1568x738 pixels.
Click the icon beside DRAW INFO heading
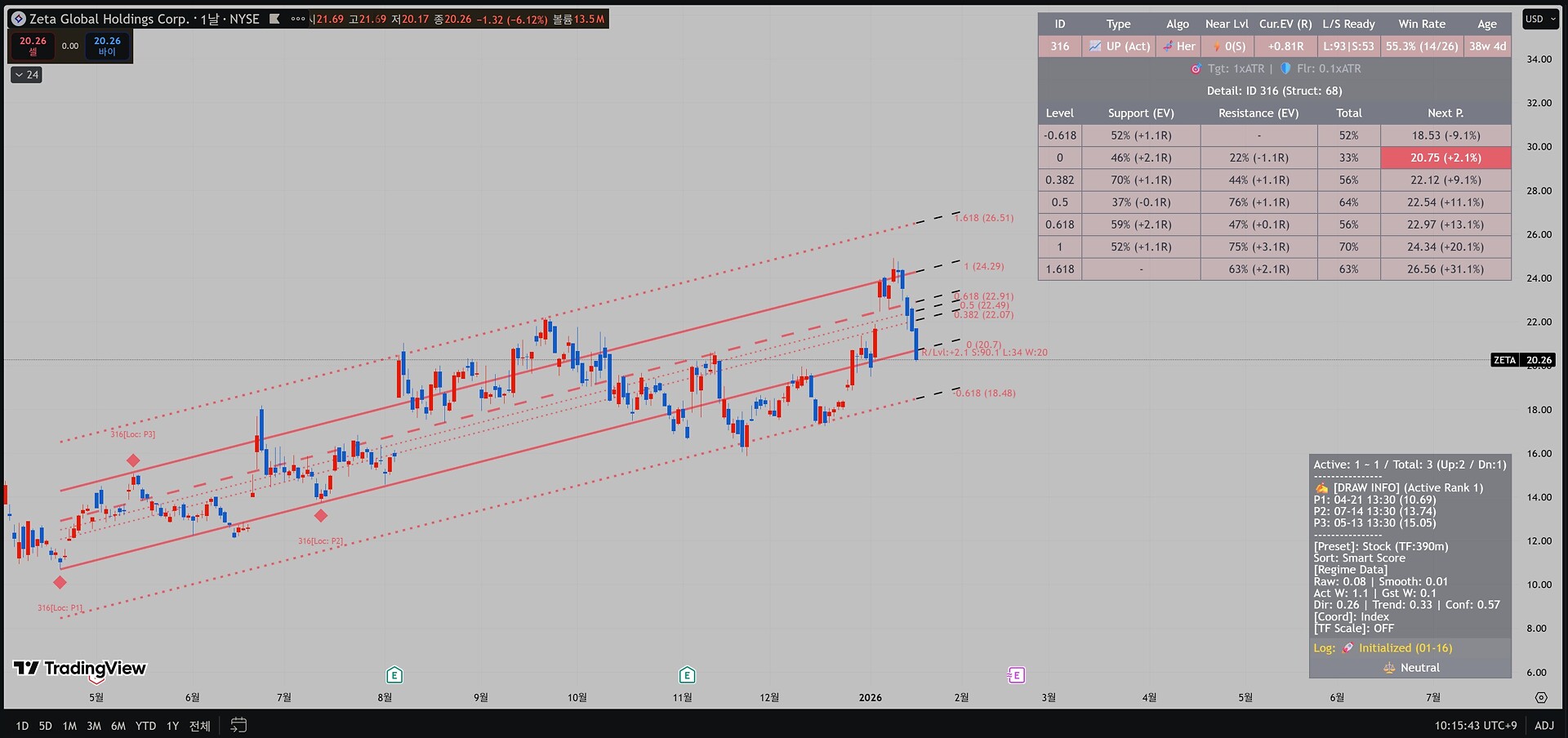[1321, 488]
